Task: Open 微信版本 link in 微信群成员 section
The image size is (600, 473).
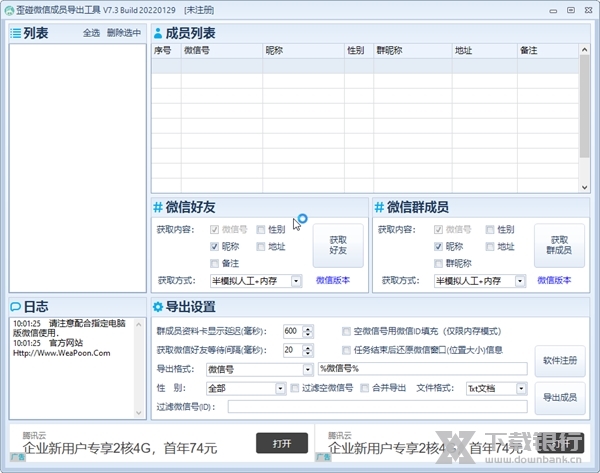Action: [554, 281]
